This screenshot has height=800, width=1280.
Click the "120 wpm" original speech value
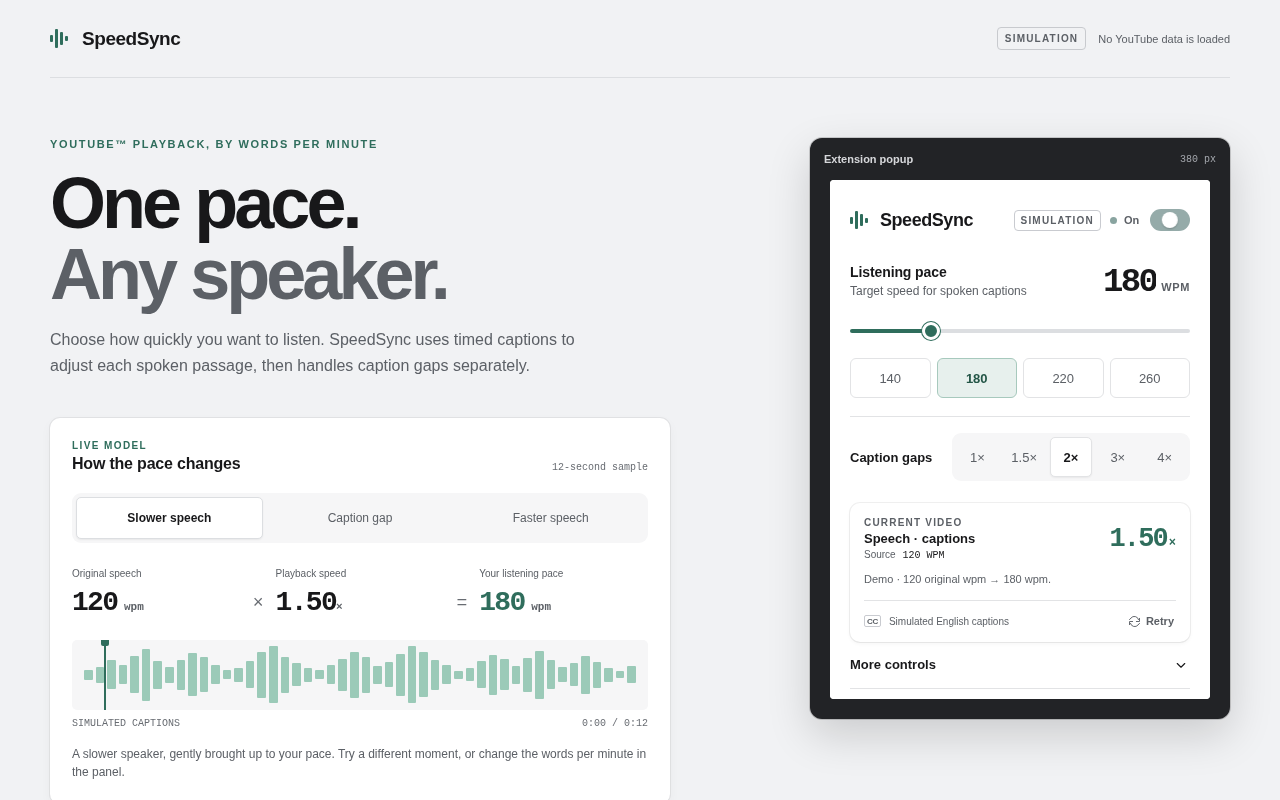(108, 602)
